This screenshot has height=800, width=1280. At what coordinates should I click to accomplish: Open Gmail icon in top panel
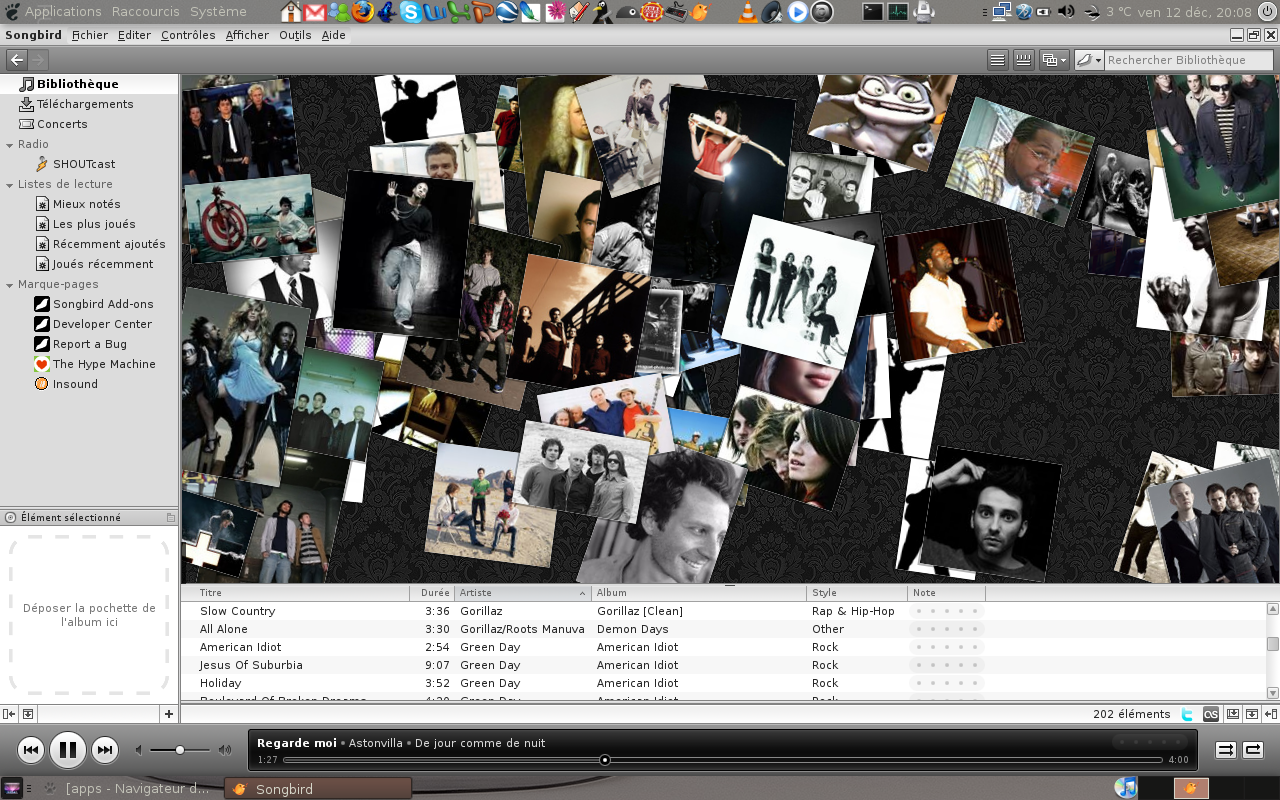pyautogui.click(x=314, y=12)
